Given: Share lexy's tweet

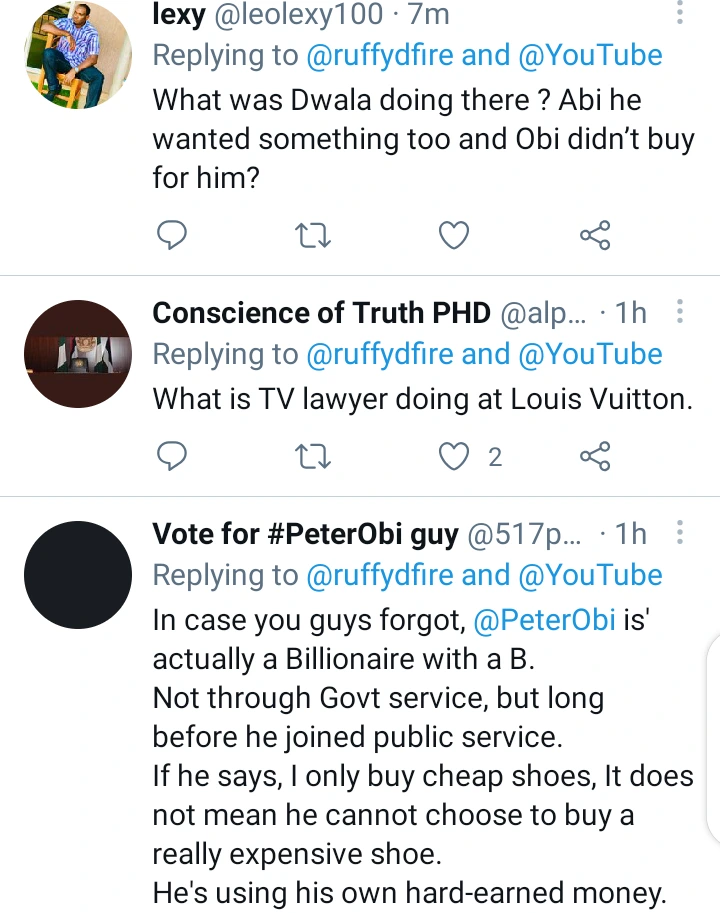Looking at the screenshot, I should pos(595,236).
